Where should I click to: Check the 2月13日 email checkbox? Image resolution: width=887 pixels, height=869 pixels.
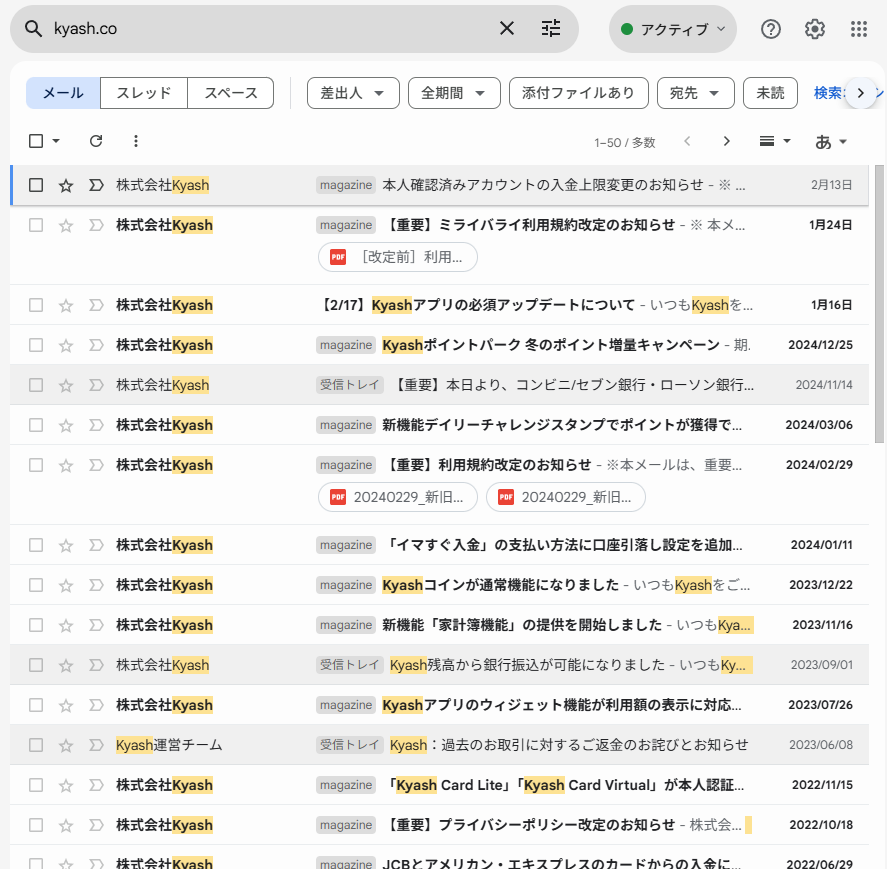[x=36, y=185]
